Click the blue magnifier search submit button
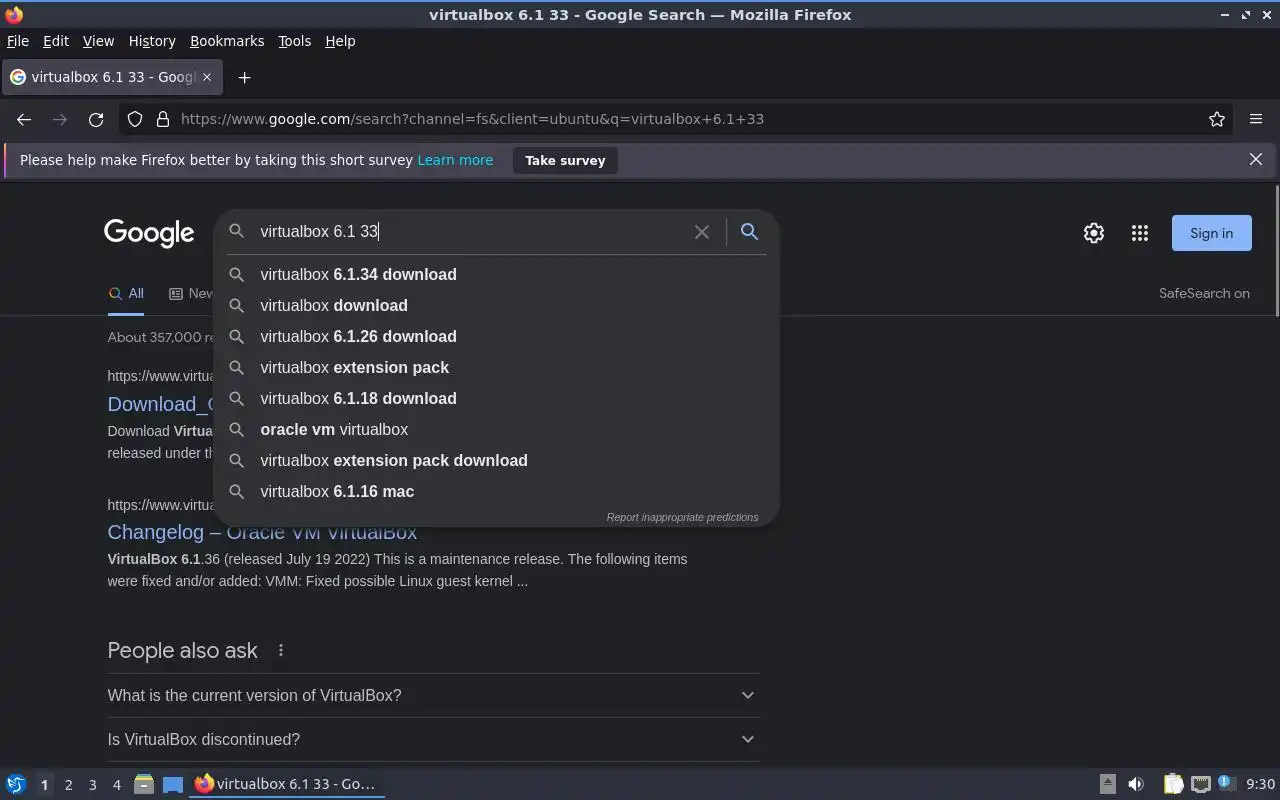 (x=749, y=232)
